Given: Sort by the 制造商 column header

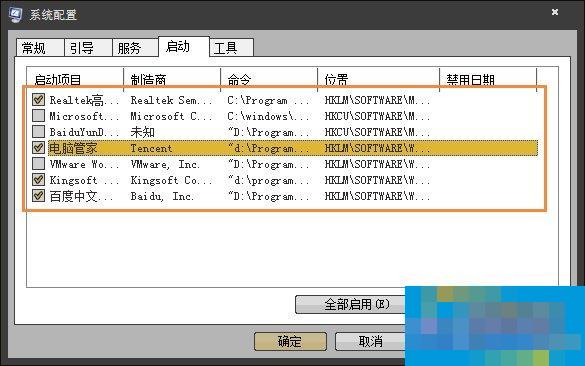Looking at the screenshot, I should [172, 79].
